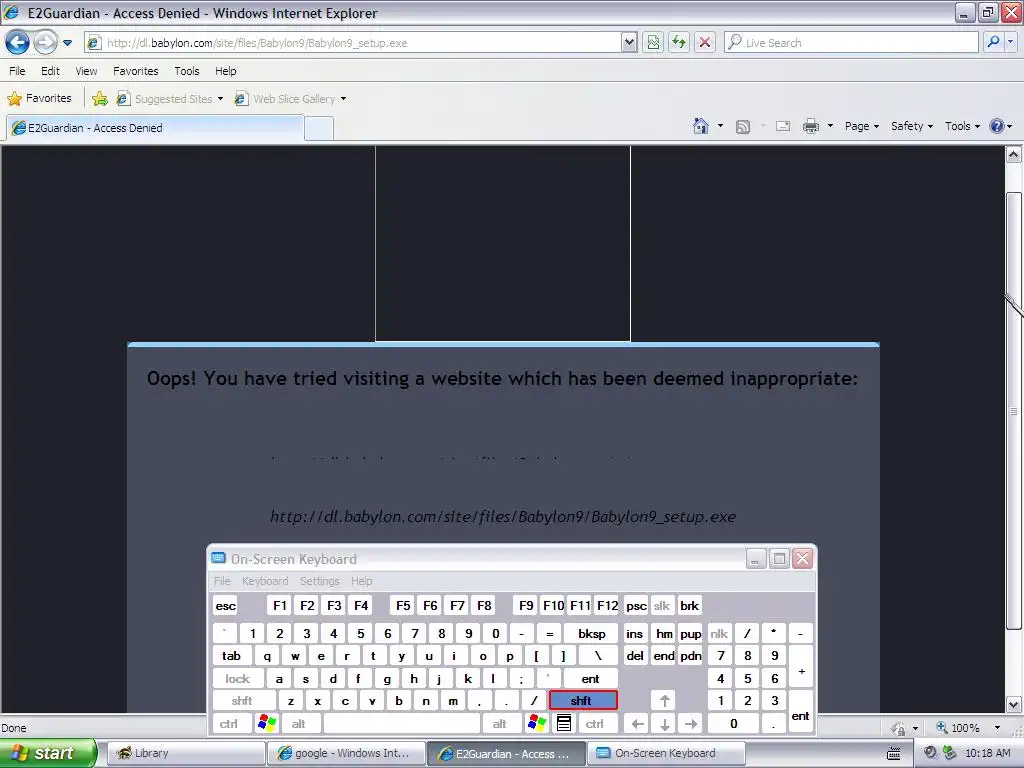Click the vertical scrollbar down arrow
Image resolution: width=1024 pixels, height=768 pixels.
point(1014,704)
